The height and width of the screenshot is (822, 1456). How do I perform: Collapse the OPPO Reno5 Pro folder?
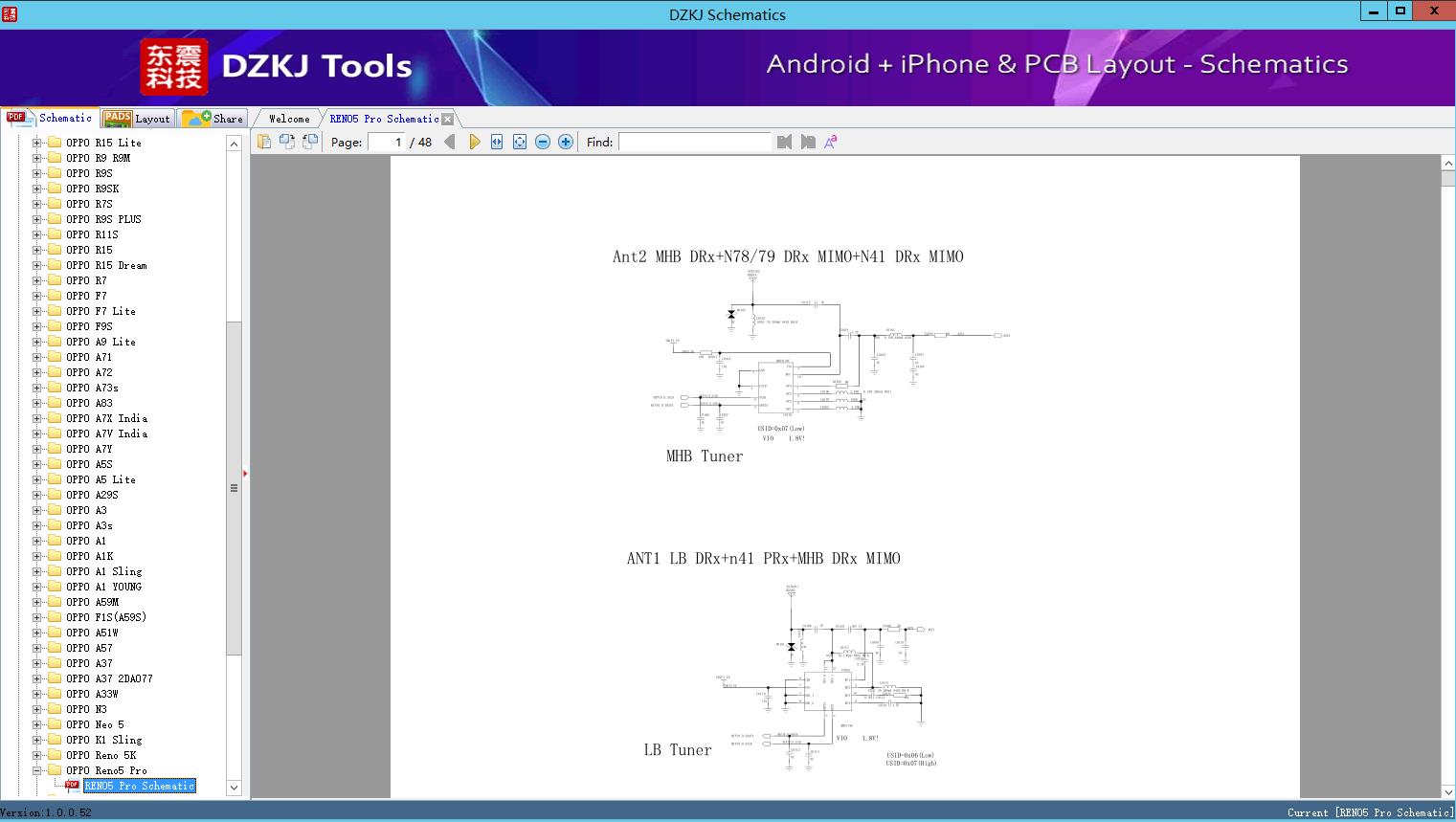coord(36,770)
